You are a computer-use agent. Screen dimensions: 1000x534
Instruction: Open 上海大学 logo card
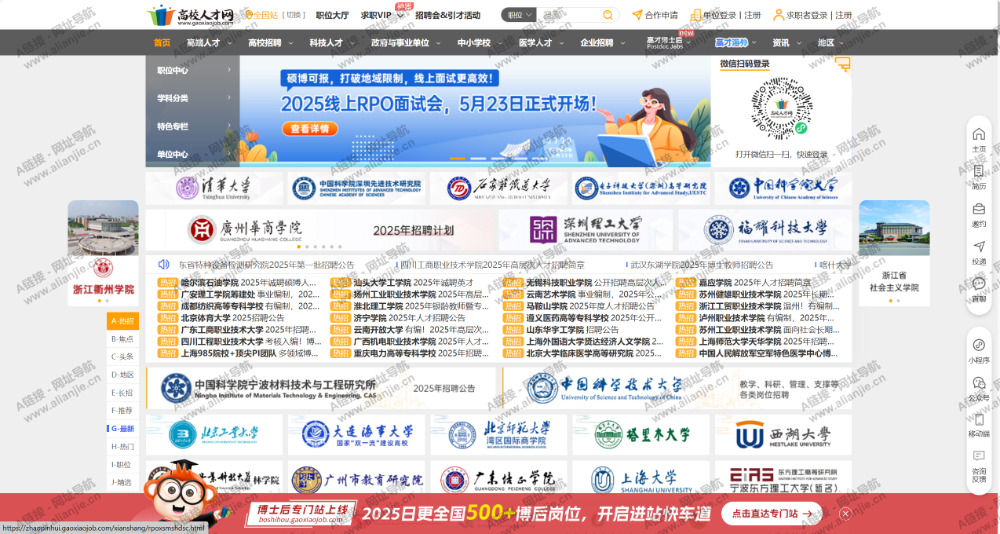[x=640, y=480]
